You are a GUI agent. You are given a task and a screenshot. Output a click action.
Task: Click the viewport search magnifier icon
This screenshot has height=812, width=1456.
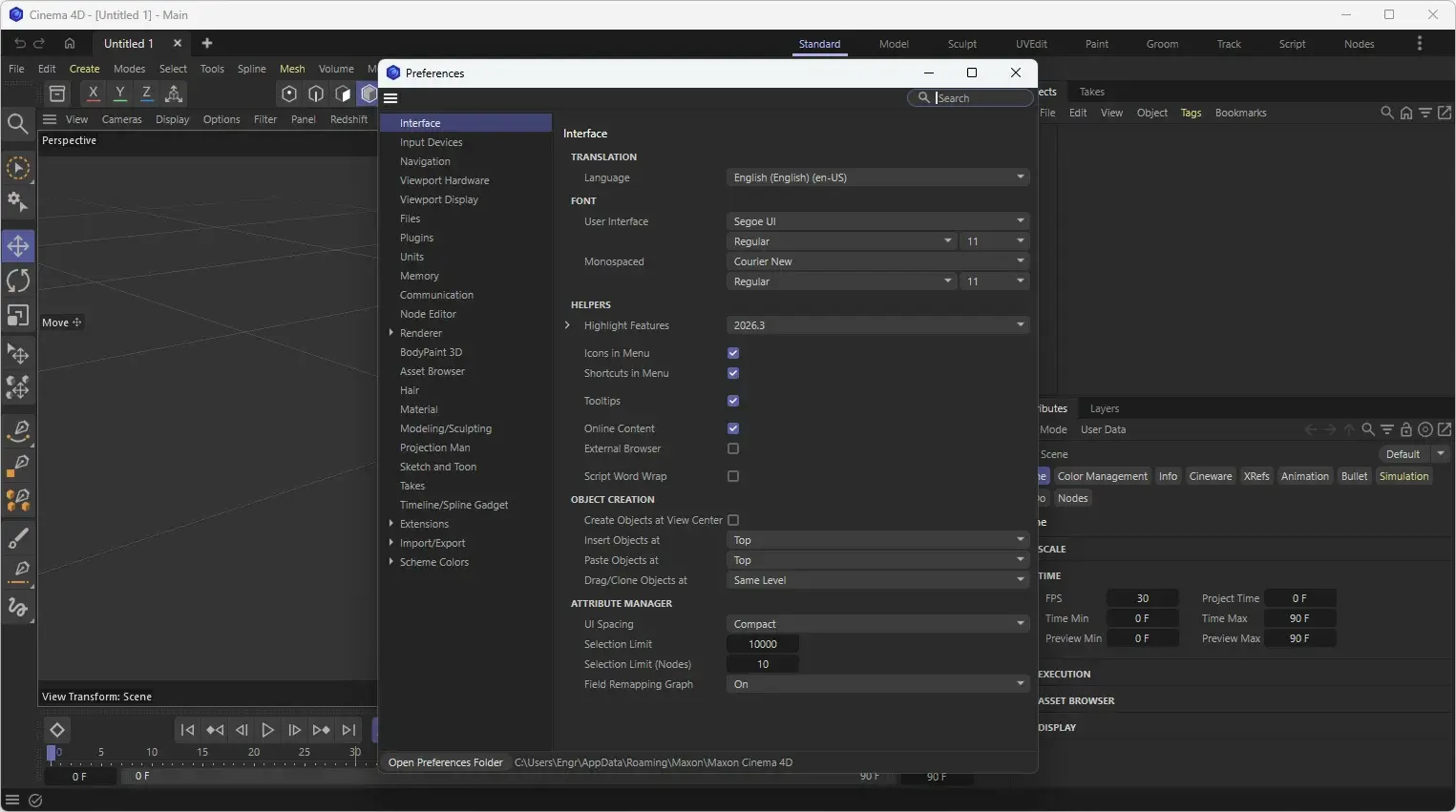pos(17,123)
